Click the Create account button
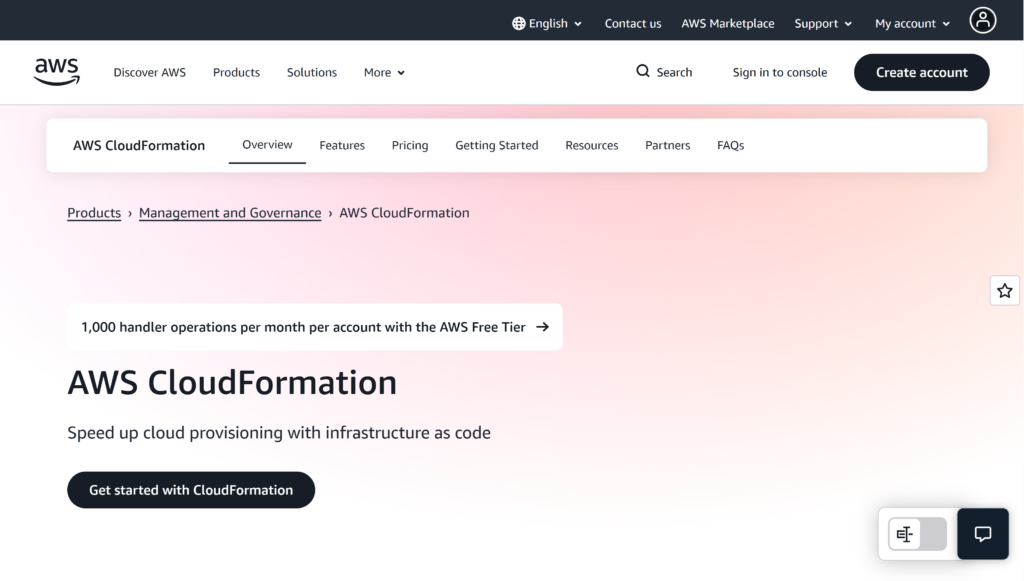Viewport: 1024px width, 581px height. pos(921,72)
